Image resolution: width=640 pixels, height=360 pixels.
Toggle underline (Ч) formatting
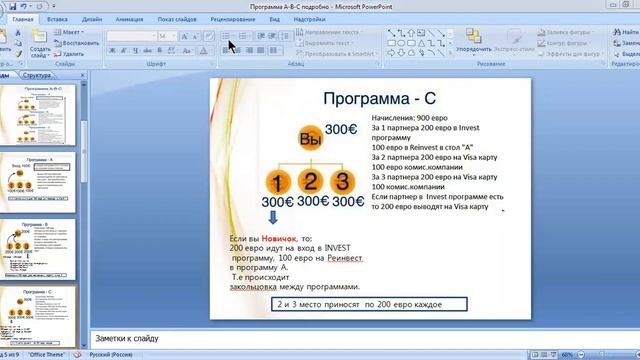click(x=135, y=51)
